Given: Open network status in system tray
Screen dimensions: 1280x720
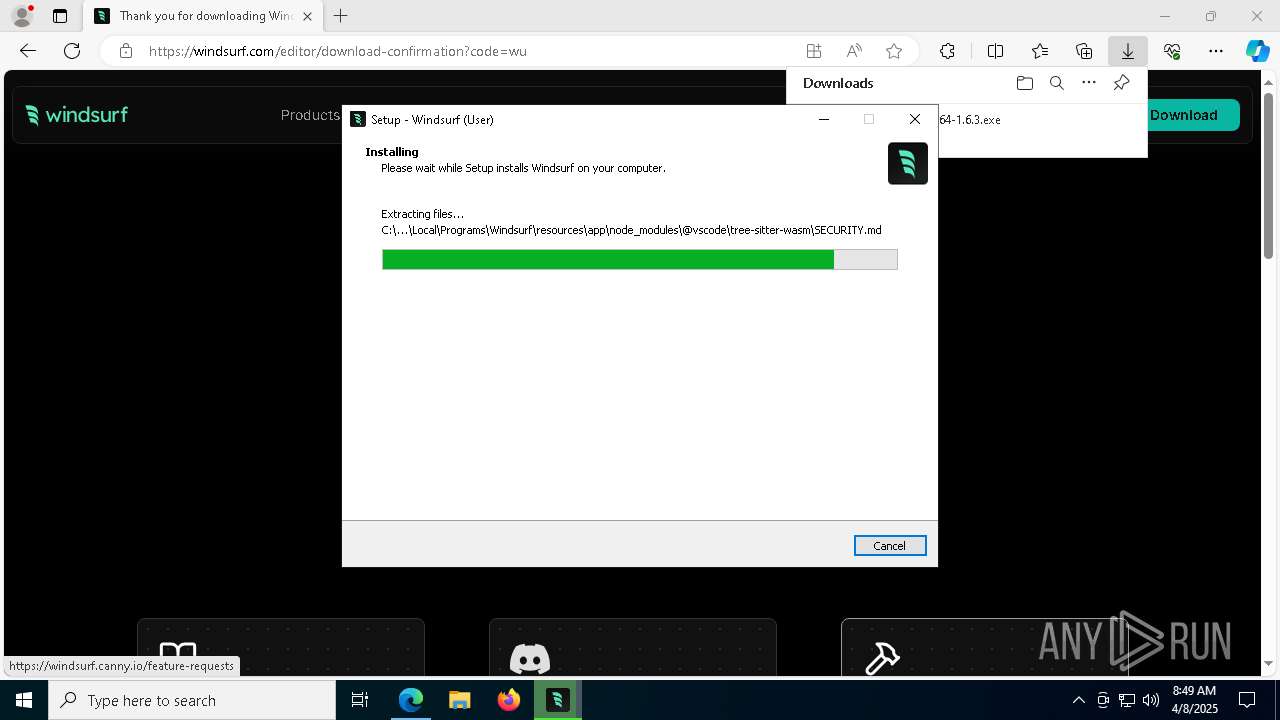Looking at the screenshot, I should (x=1126, y=700).
